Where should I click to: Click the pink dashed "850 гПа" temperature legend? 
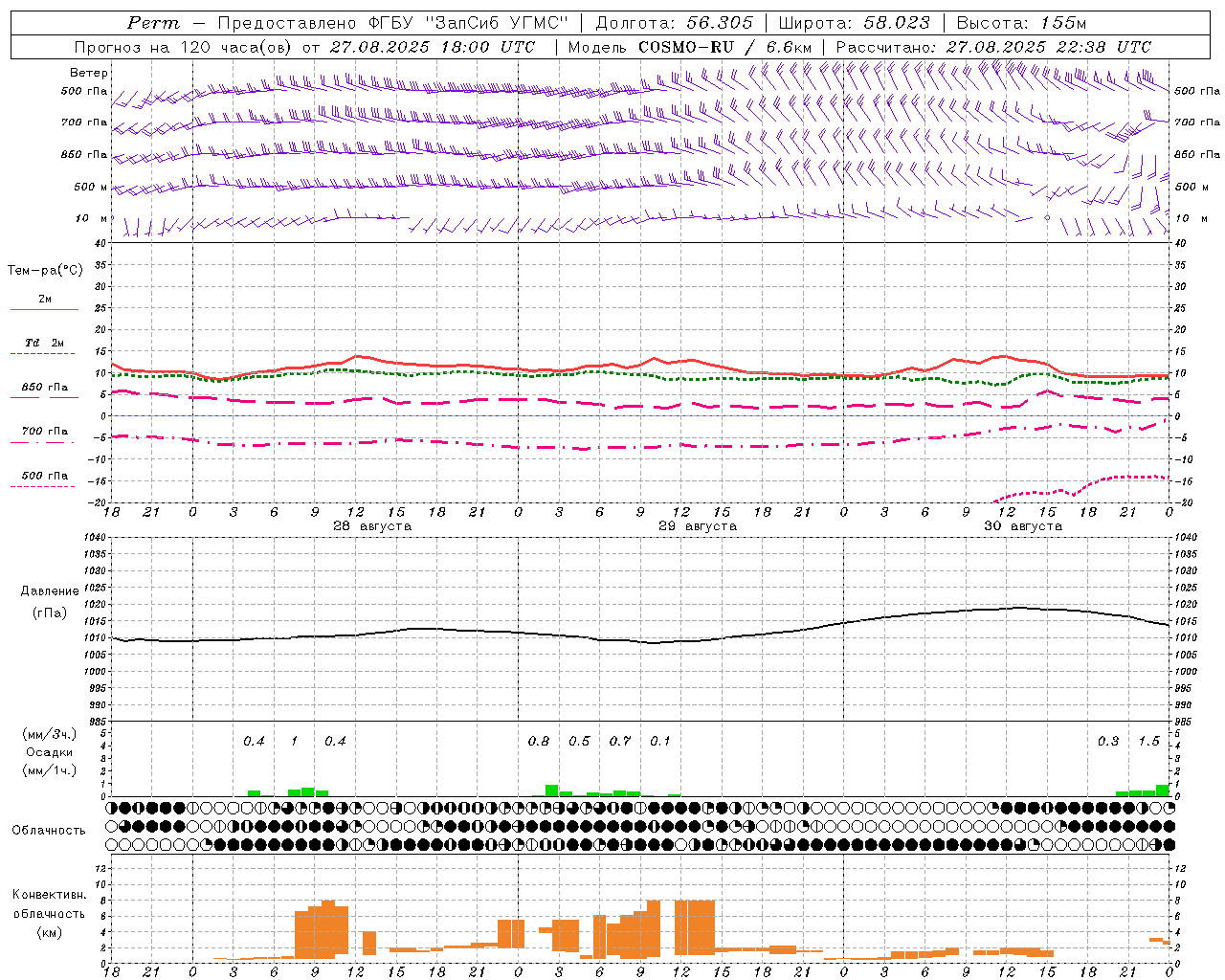coord(44,397)
